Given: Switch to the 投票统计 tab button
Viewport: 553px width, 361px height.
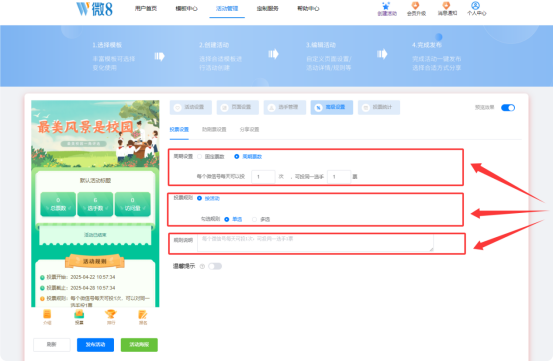Looking at the screenshot, I should pos(379,107).
